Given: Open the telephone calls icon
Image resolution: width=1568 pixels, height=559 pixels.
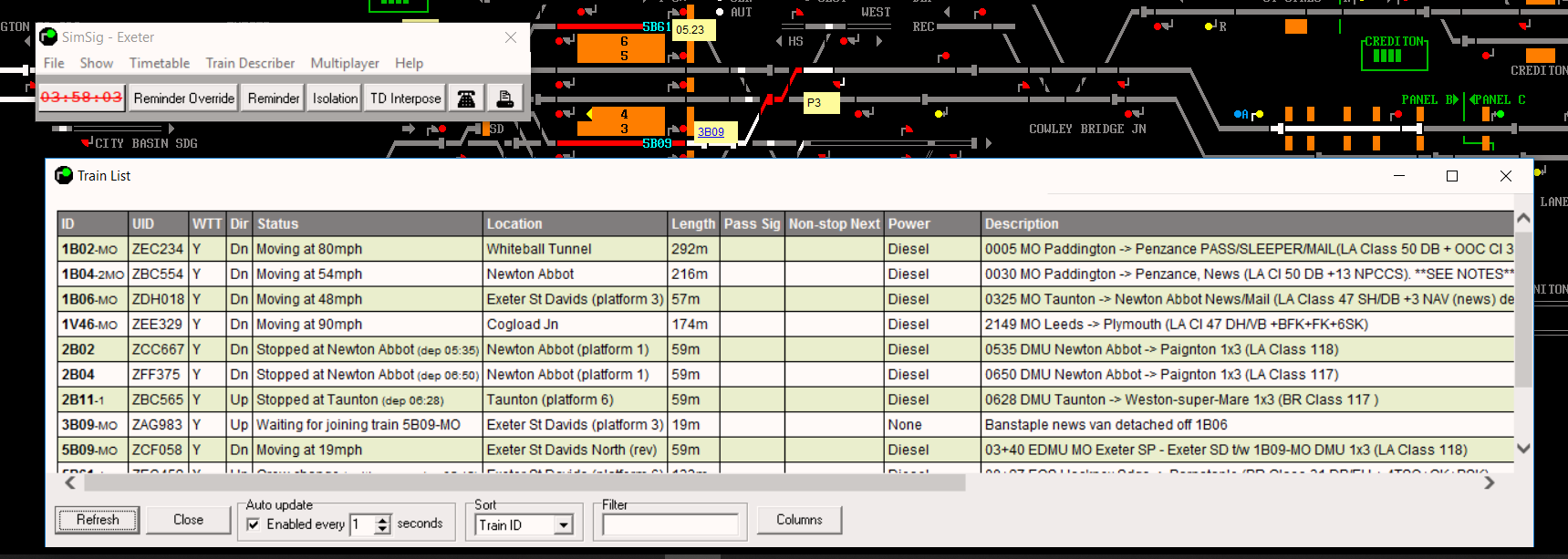Looking at the screenshot, I should pyautogui.click(x=466, y=98).
